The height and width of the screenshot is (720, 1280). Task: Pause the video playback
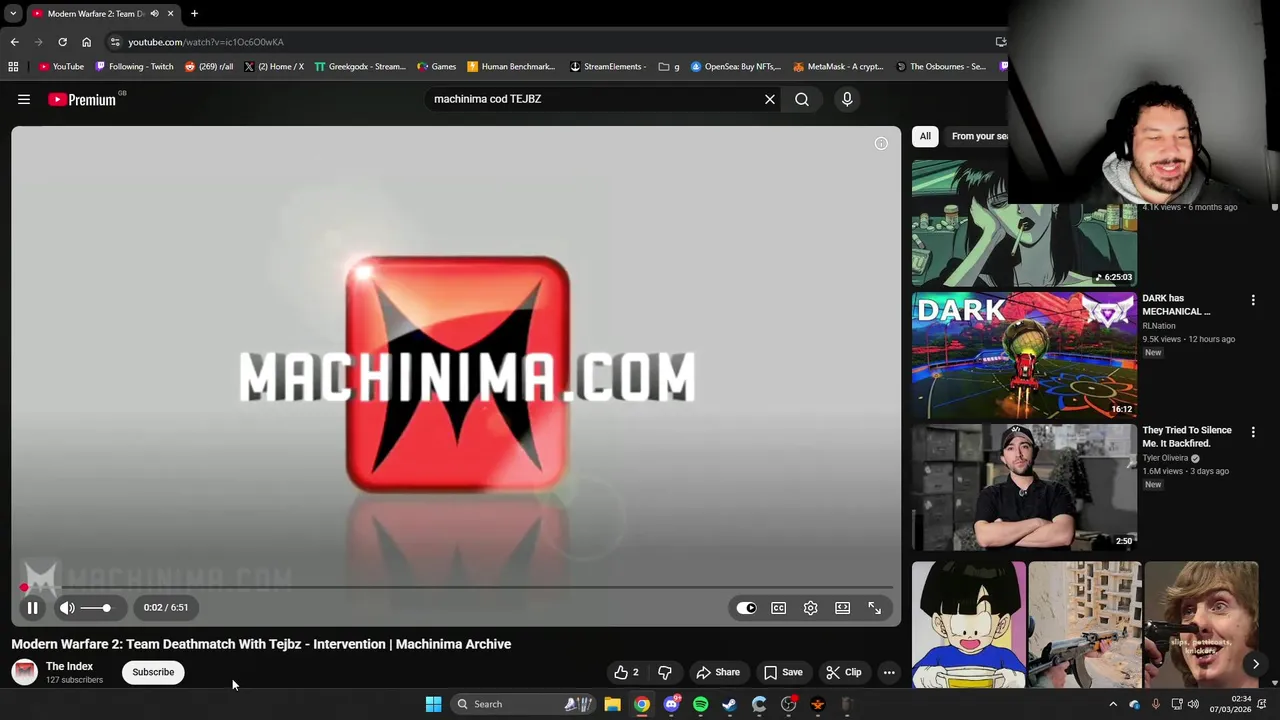[32, 607]
